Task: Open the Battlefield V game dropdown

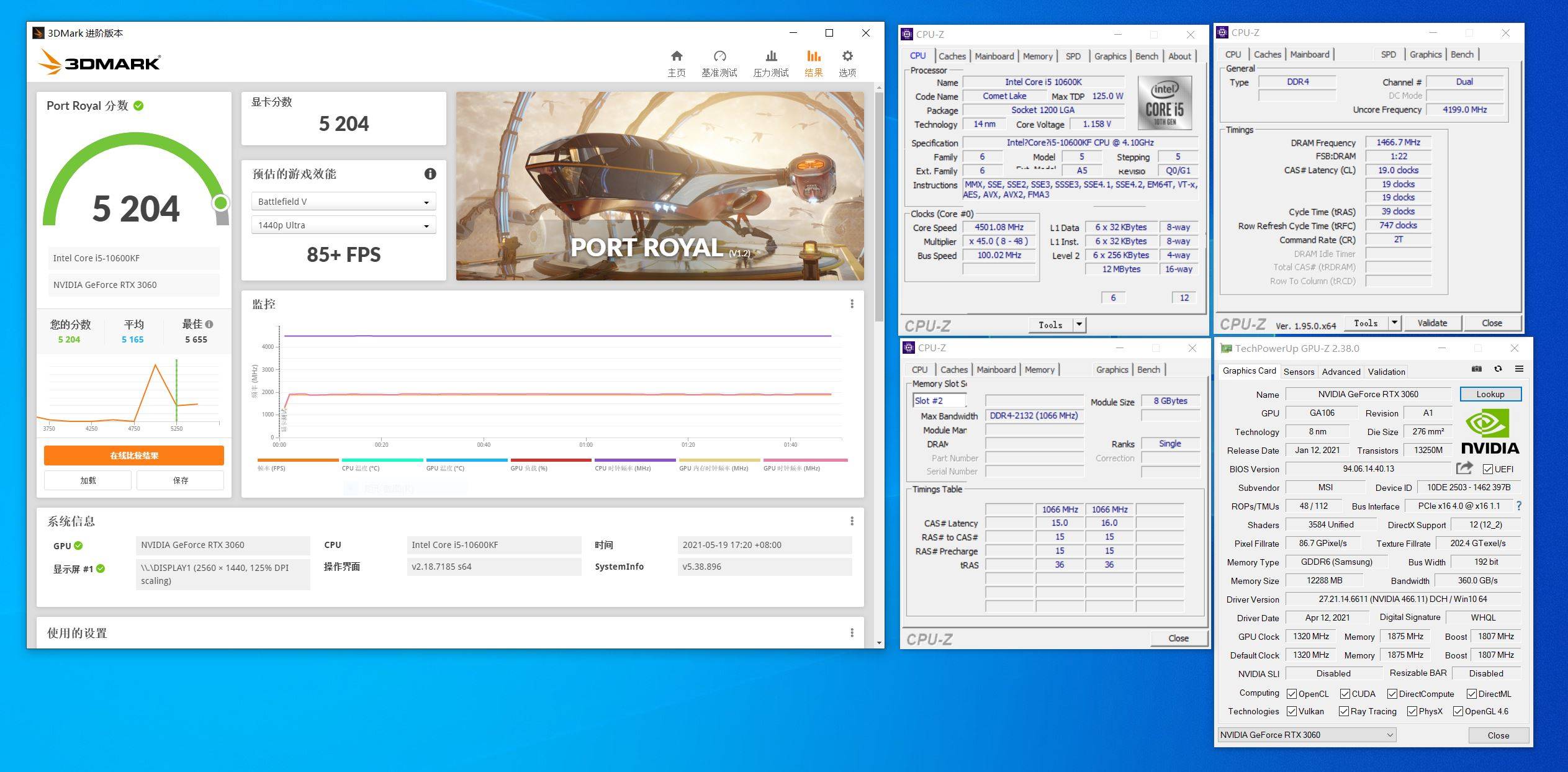Action: [x=344, y=202]
